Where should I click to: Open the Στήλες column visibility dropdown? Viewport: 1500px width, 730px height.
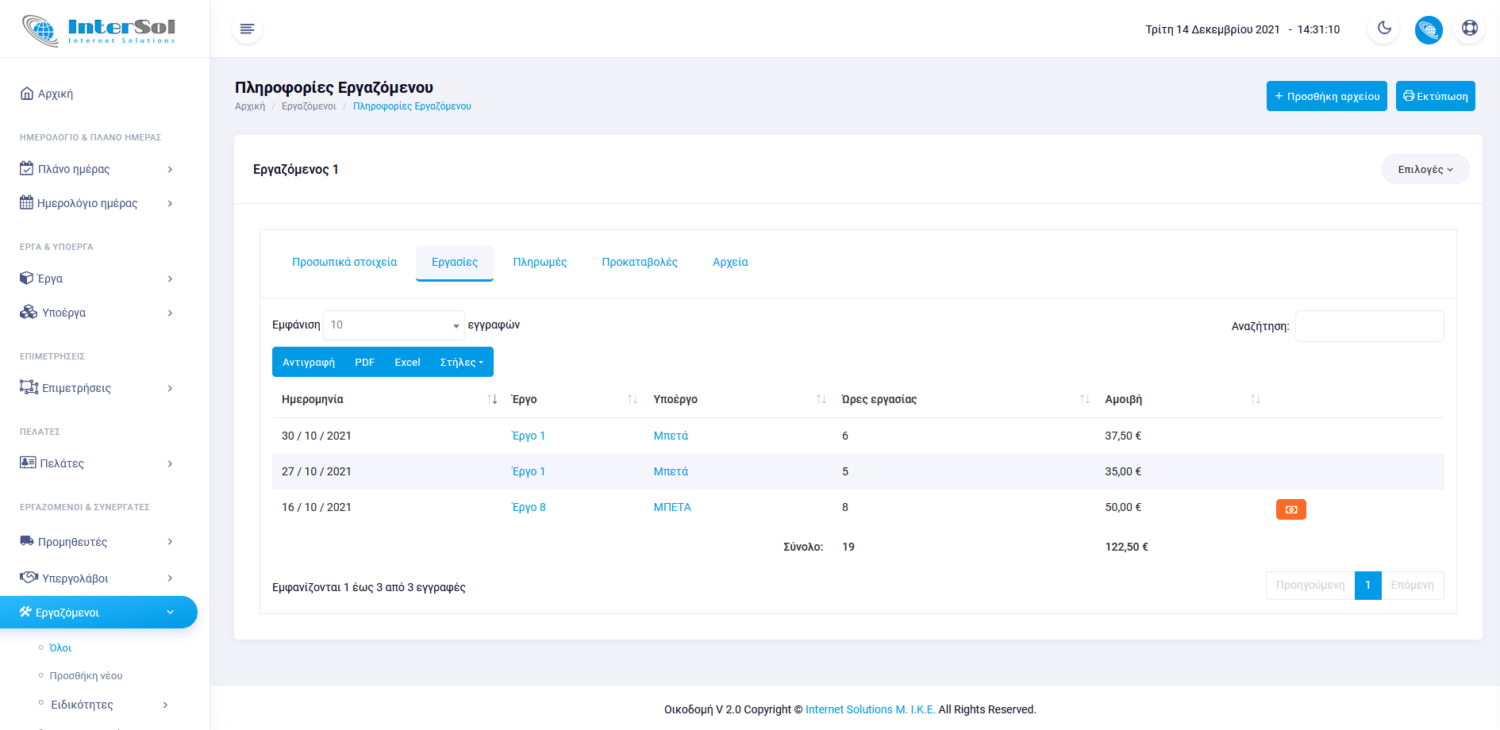(x=466, y=362)
